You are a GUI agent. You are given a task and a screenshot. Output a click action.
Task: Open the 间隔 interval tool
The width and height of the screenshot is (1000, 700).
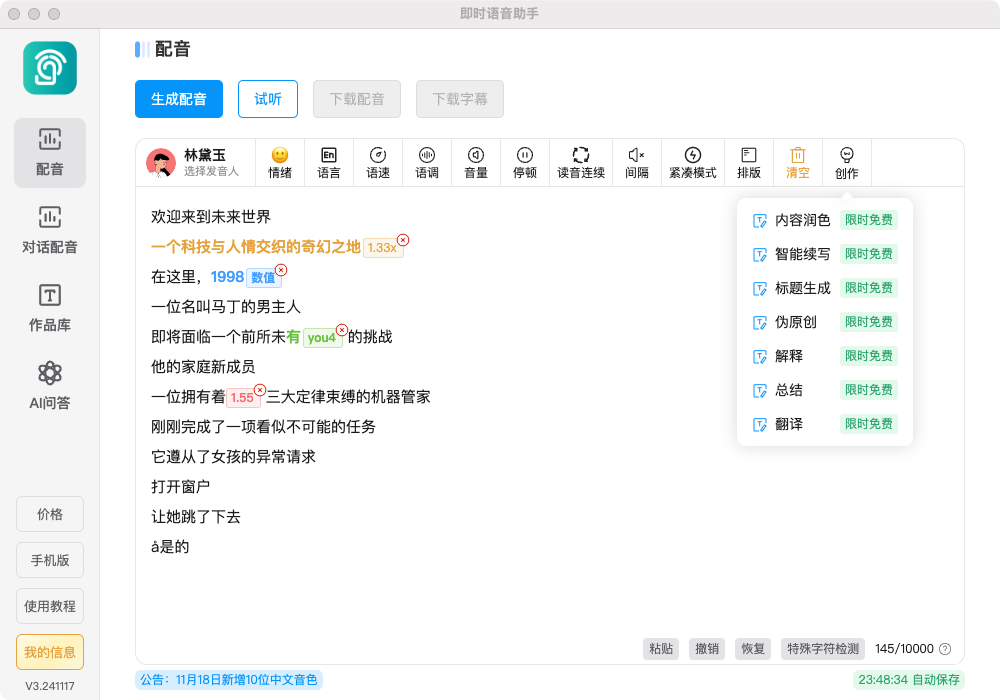[x=636, y=162]
